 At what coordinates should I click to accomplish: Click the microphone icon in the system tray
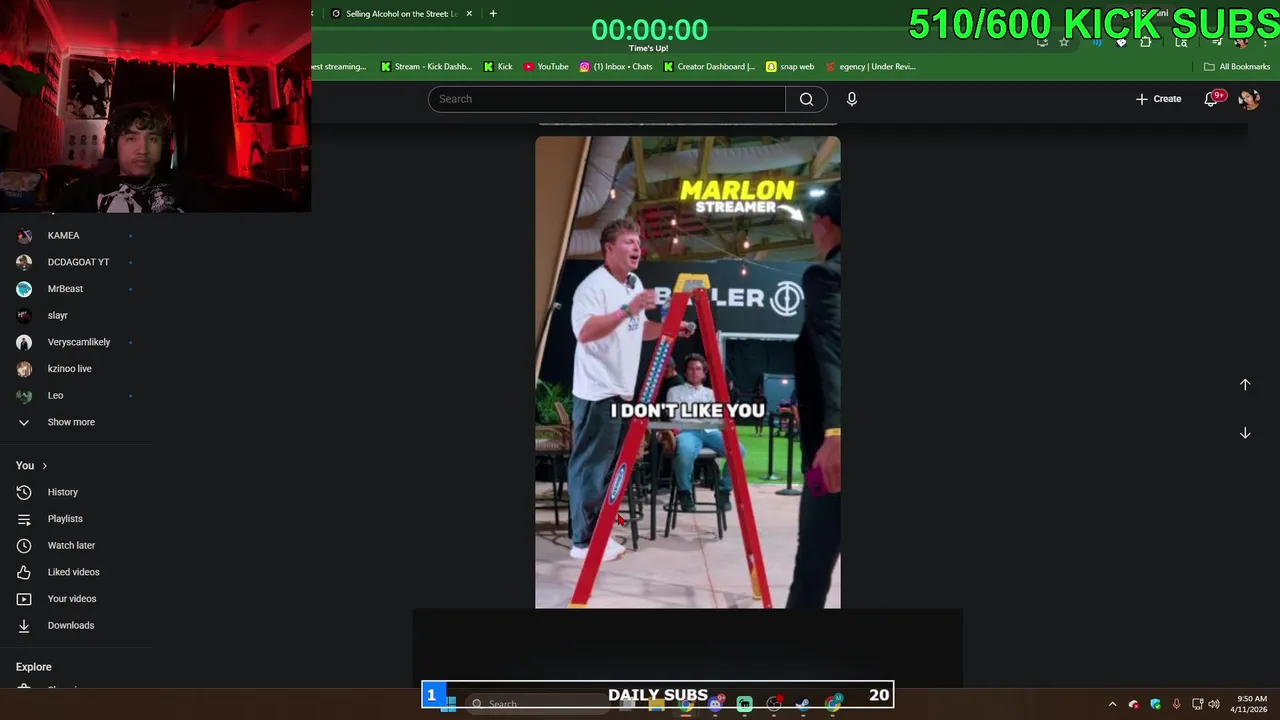click(1176, 704)
